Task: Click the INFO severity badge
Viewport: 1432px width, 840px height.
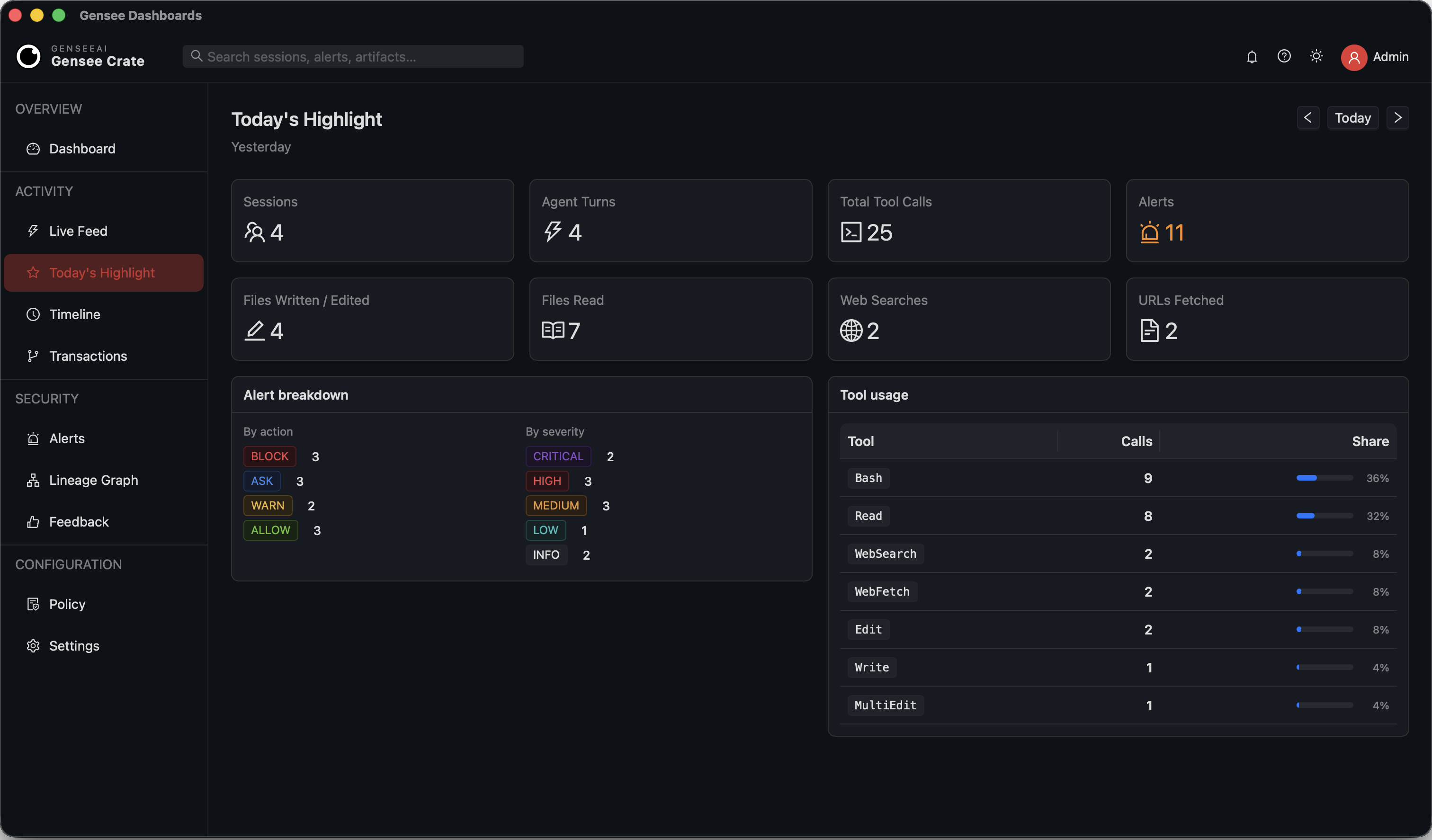Action: 546,554
